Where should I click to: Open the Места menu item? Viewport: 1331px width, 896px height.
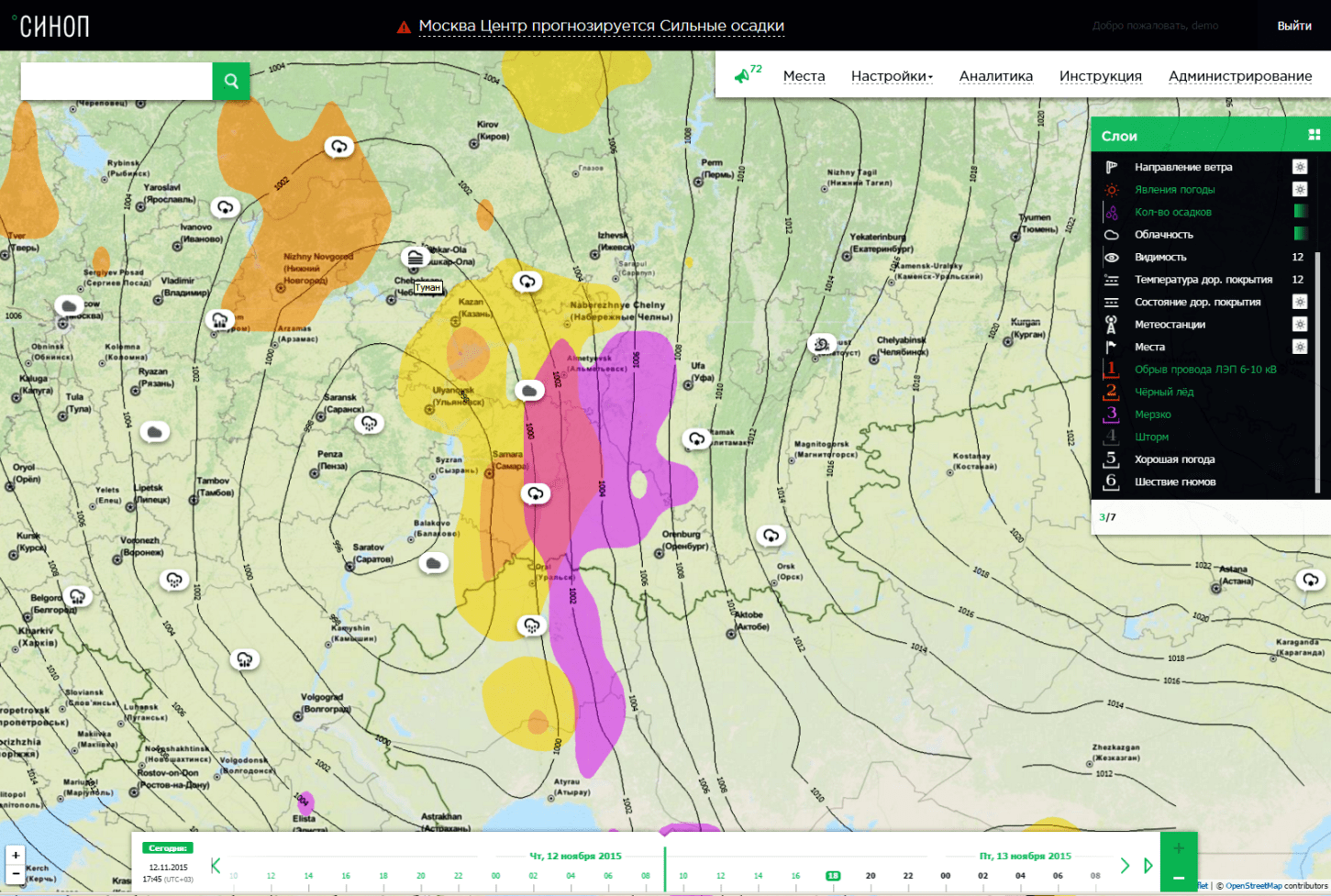pyautogui.click(x=804, y=76)
